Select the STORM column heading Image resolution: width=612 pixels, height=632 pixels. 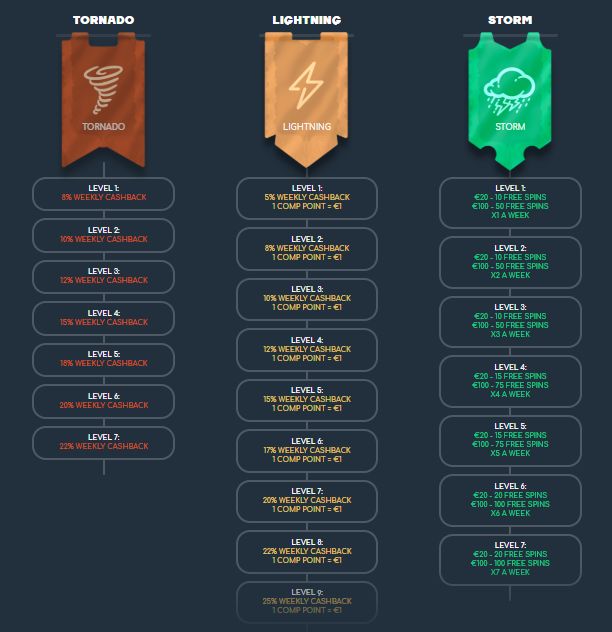[x=510, y=20]
